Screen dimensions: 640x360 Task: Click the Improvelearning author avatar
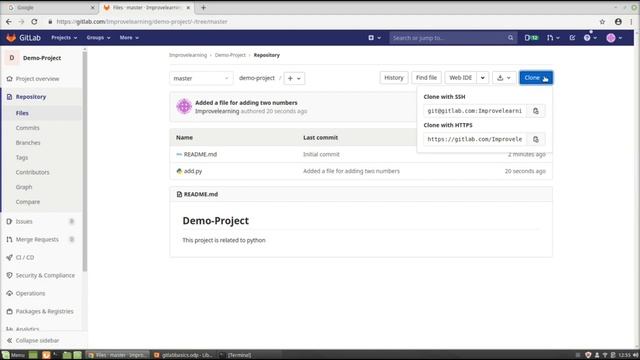pyautogui.click(x=184, y=107)
